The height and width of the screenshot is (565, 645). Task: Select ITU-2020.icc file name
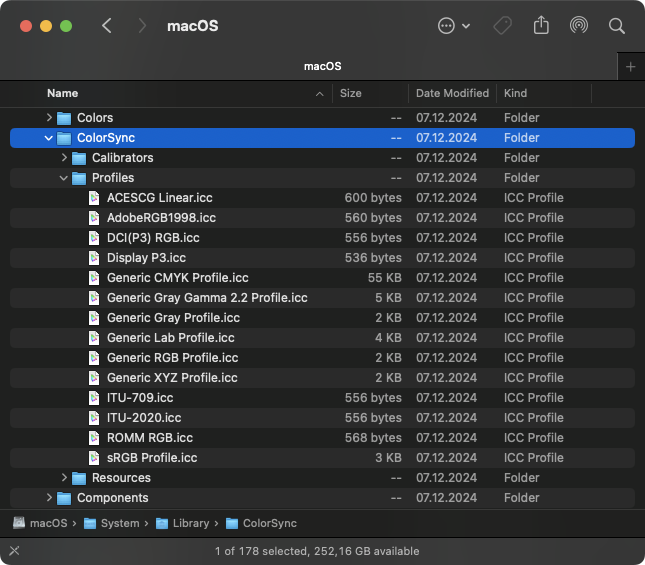144,418
